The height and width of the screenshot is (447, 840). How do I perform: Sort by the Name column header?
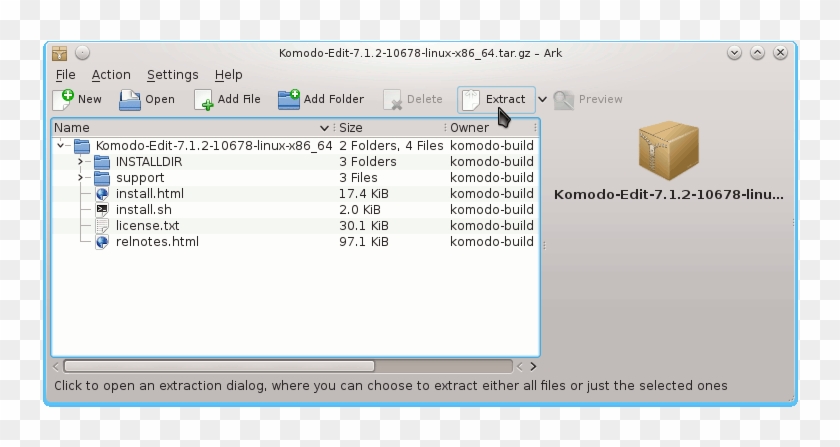point(193,128)
